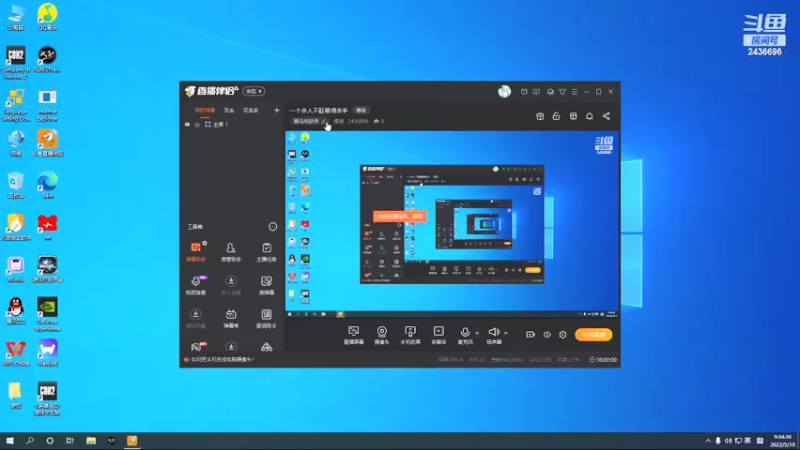Click the triangle-shaped tool in toolbox bottom row
Viewport: 800px width, 450px height.
click(x=266, y=347)
